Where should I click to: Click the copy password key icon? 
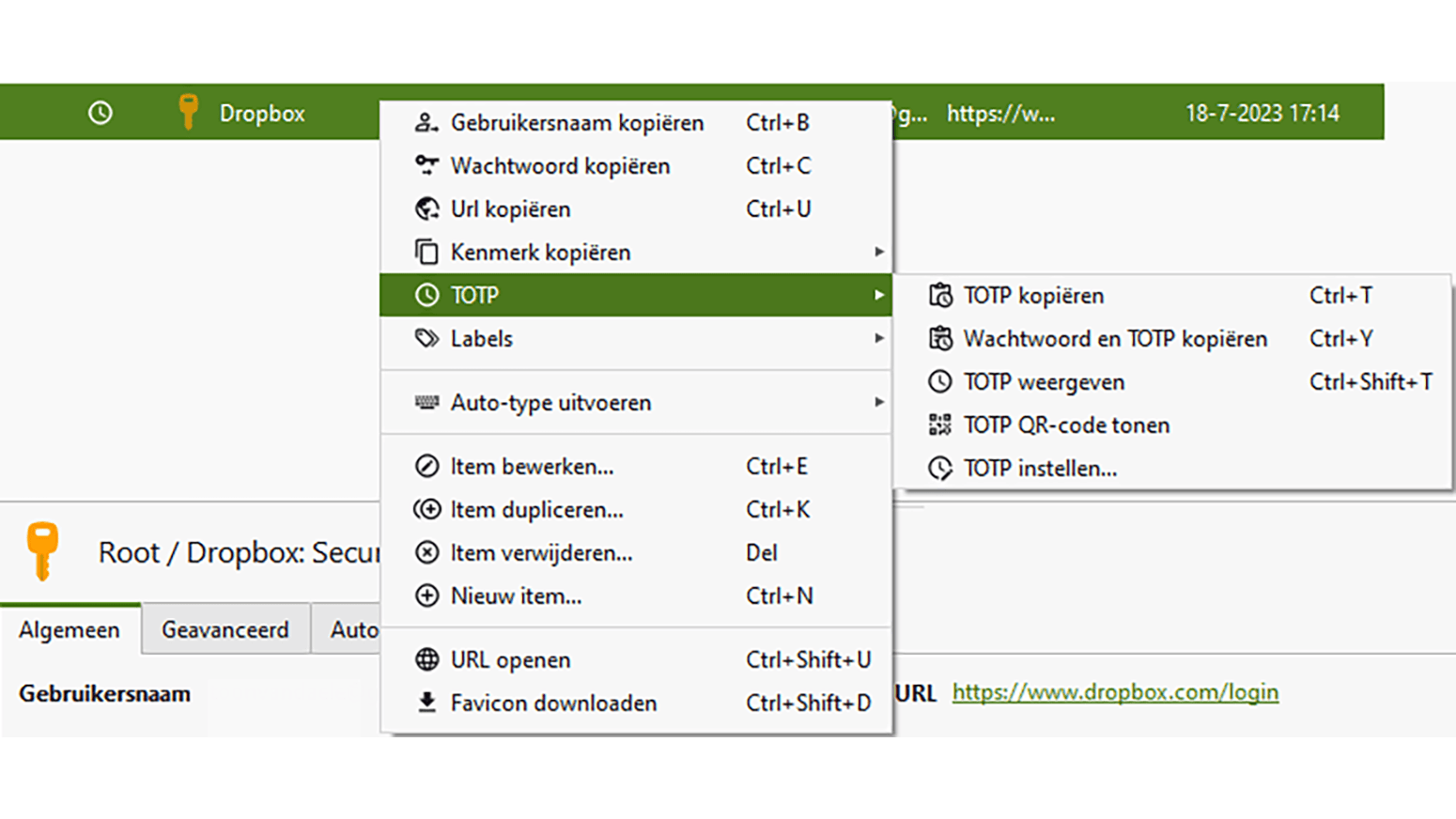pyautogui.click(x=426, y=166)
